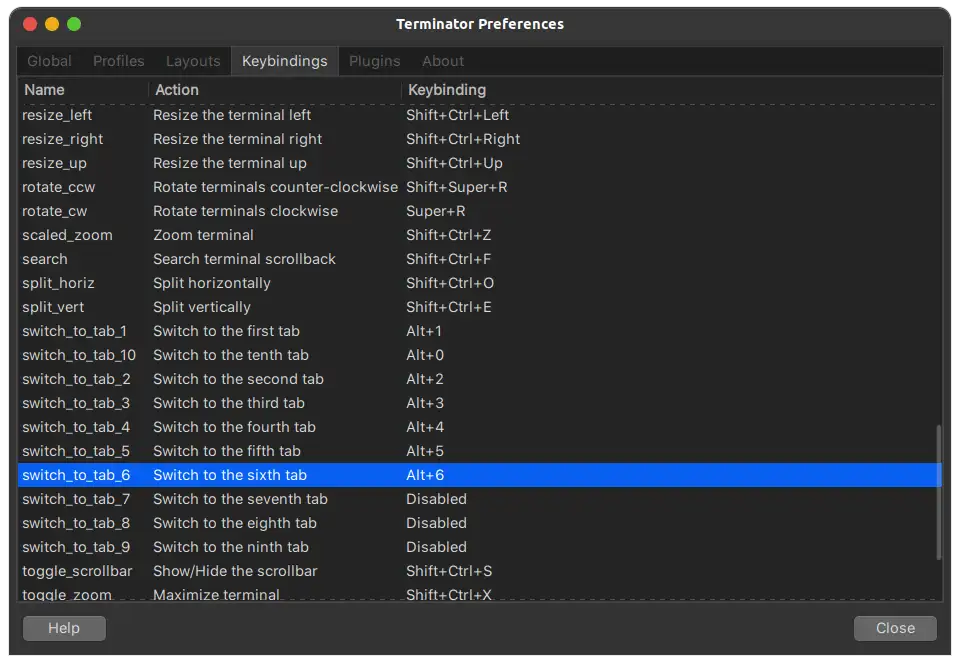Edit the Shift+Ctrl+Z keybinding cell

[x=448, y=235]
